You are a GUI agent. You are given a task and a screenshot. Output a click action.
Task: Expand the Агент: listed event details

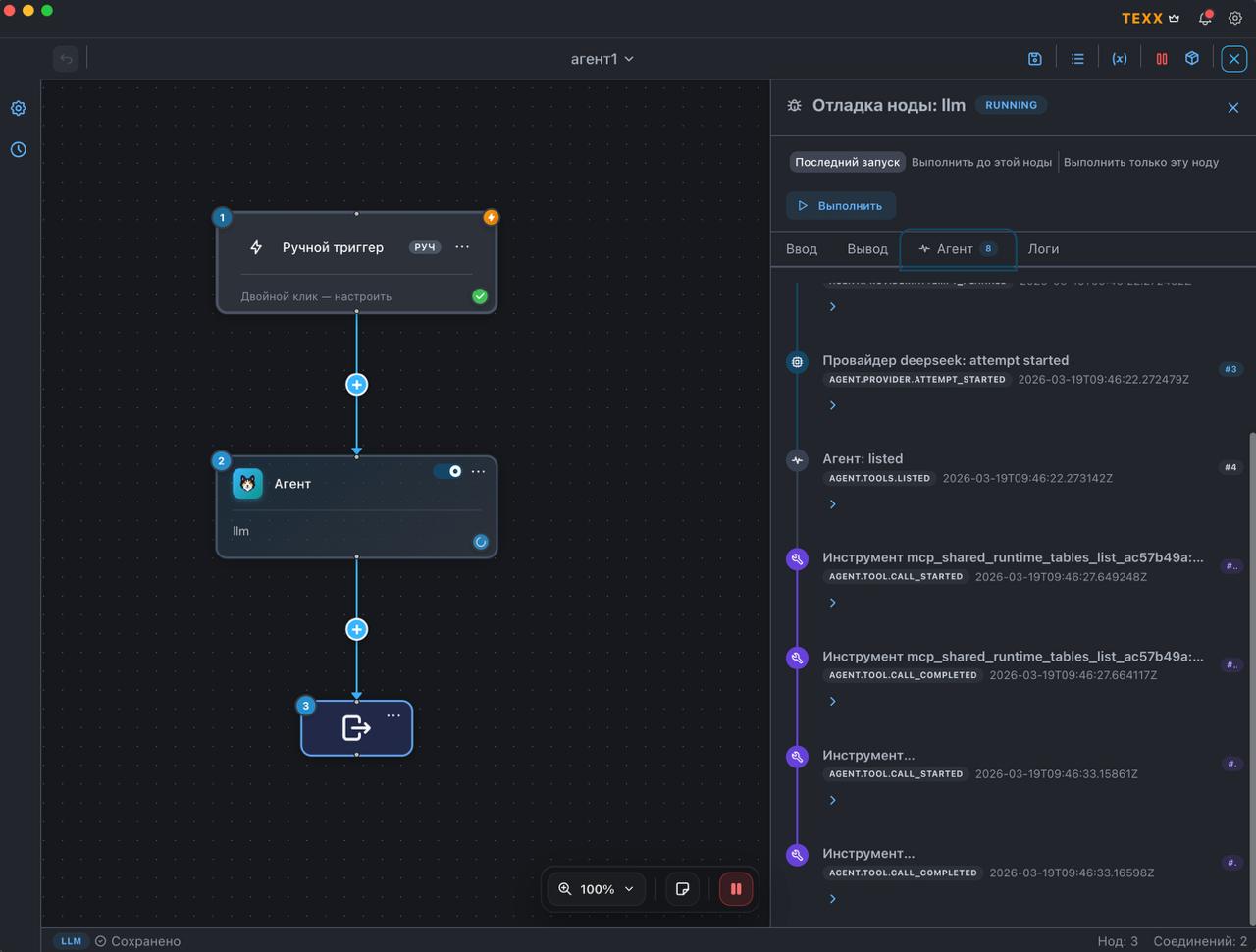833,504
